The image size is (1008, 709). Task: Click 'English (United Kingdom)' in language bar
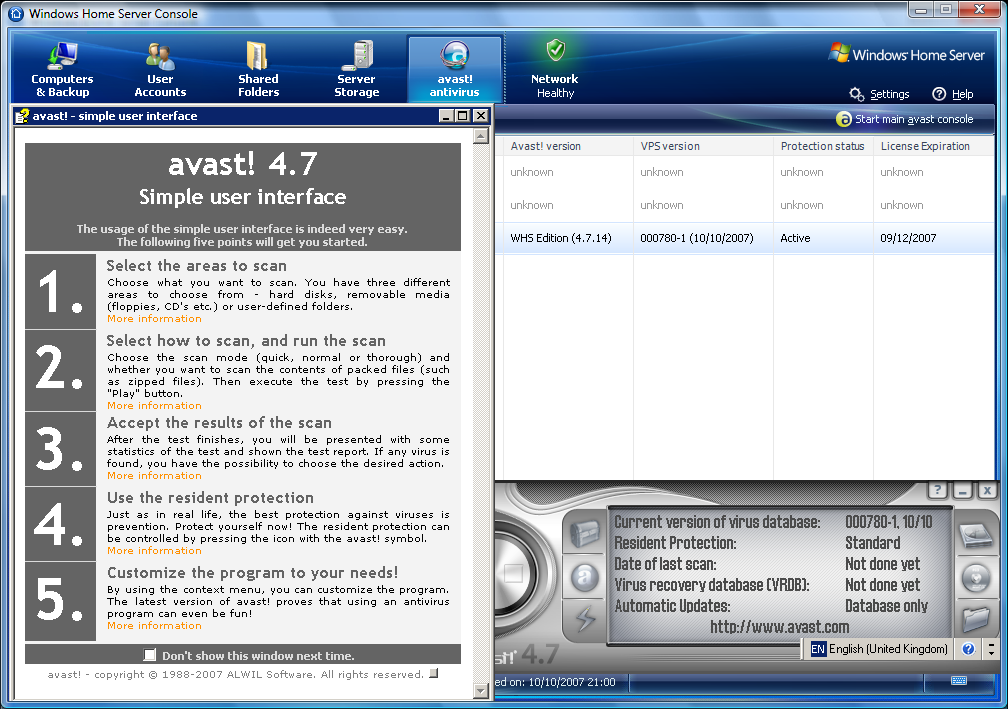pyautogui.click(x=888, y=649)
